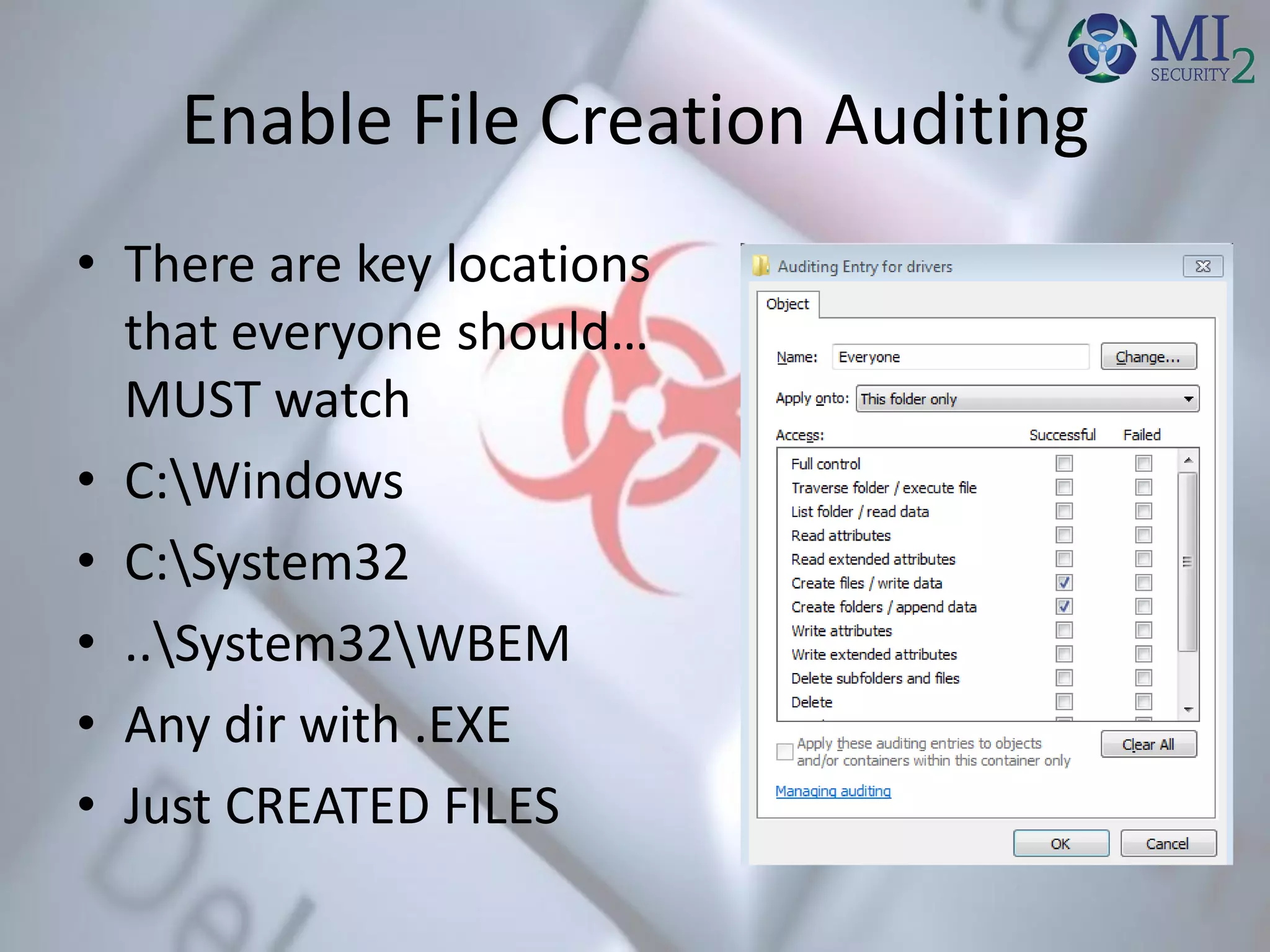Viewport: 1270px width, 952px height.
Task: Check Failed for Traverse folder / execute file
Action: click(x=1143, y=487)
